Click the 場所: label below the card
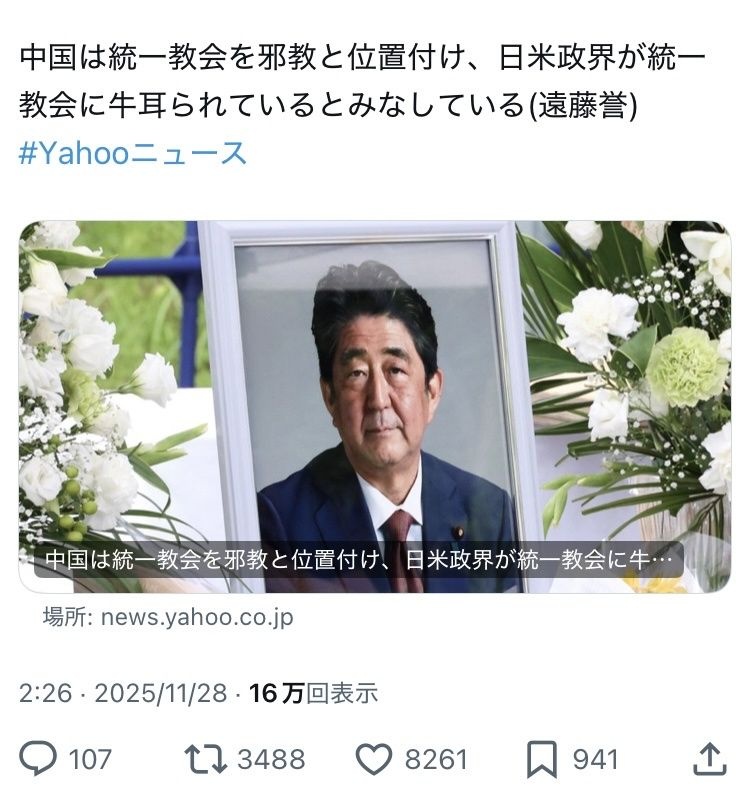750x800 pixels. coord(67,617)
